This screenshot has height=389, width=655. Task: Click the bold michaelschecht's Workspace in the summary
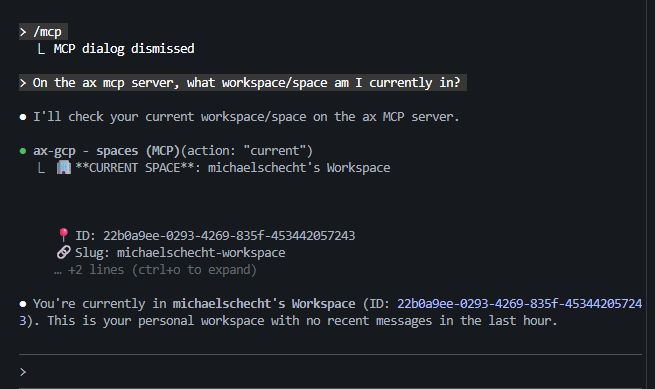click(x=264, y=304)
